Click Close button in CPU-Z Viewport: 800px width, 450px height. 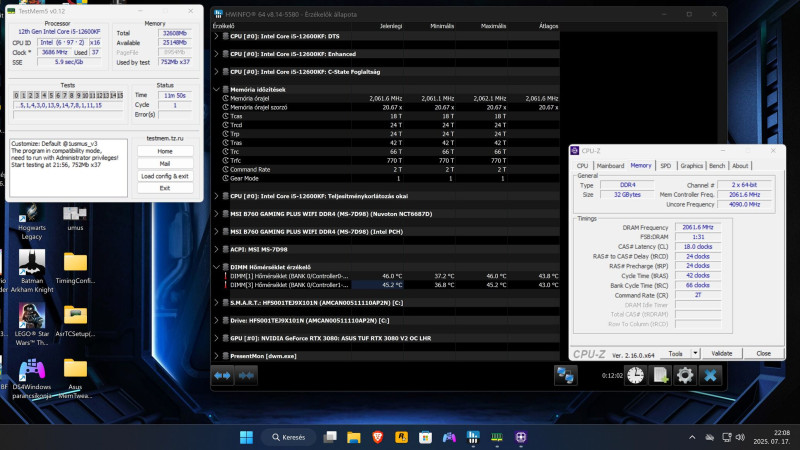pyautogui.click(x=763, y=353)
